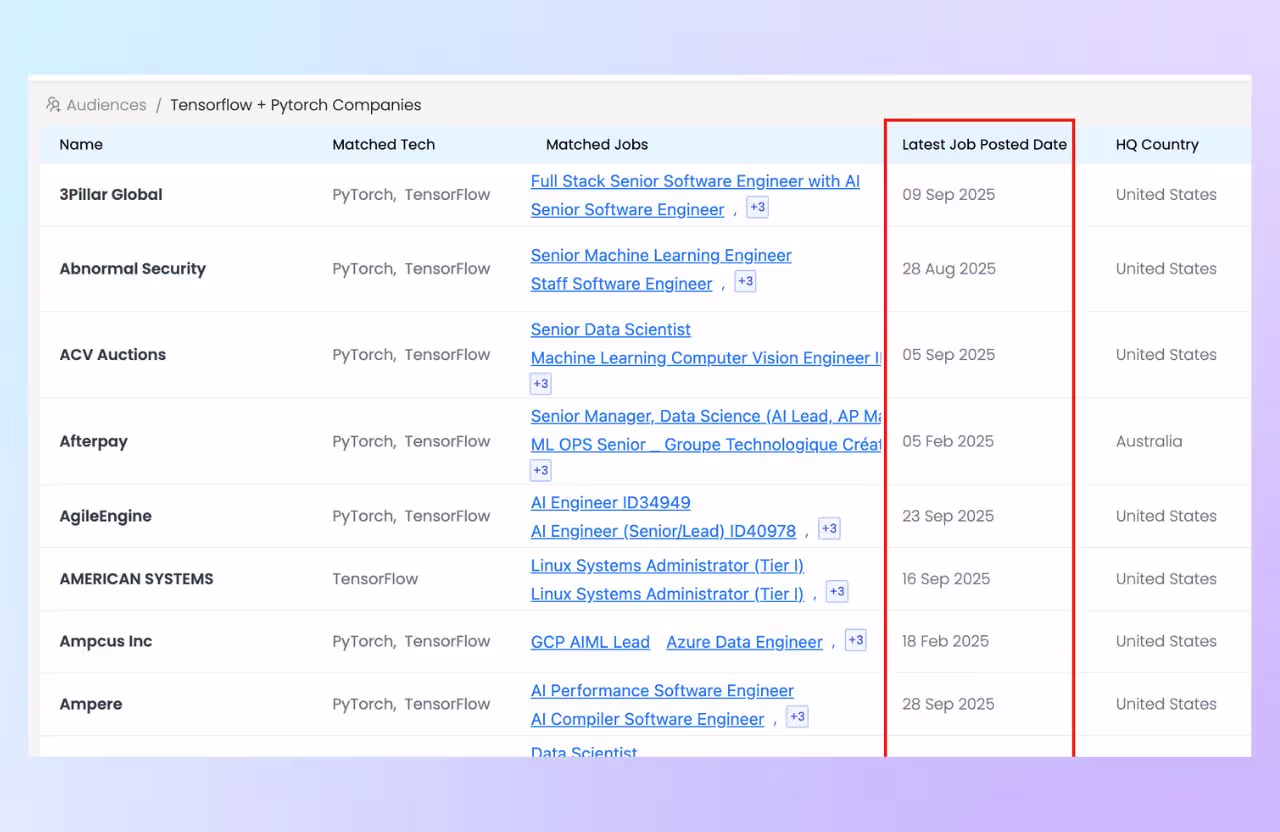Click the 09 Sep 2025 date cell
This screenshot has height=832, width=1280.
[948, 195]
